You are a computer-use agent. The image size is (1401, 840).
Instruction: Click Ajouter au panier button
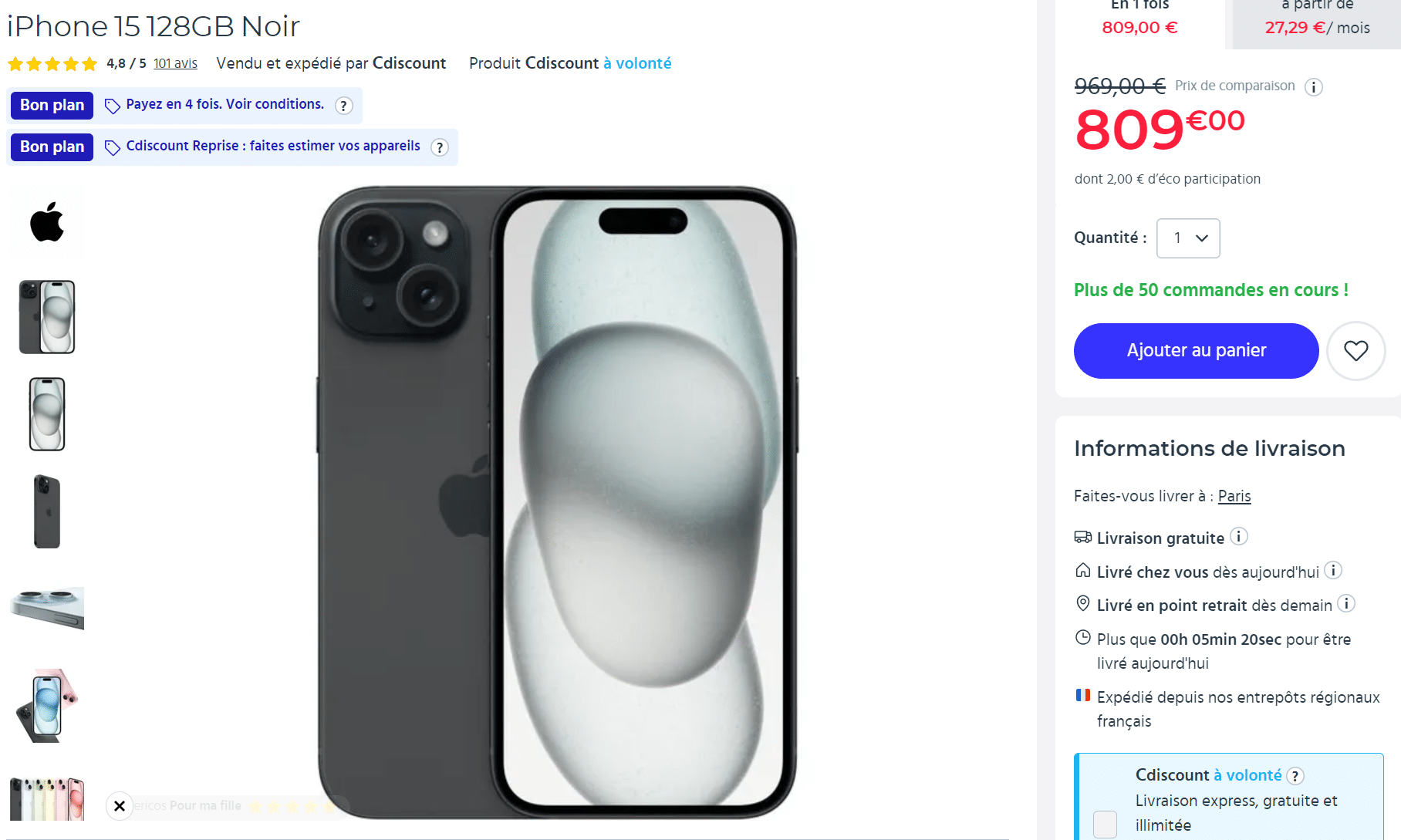[x=1196, y=351]
